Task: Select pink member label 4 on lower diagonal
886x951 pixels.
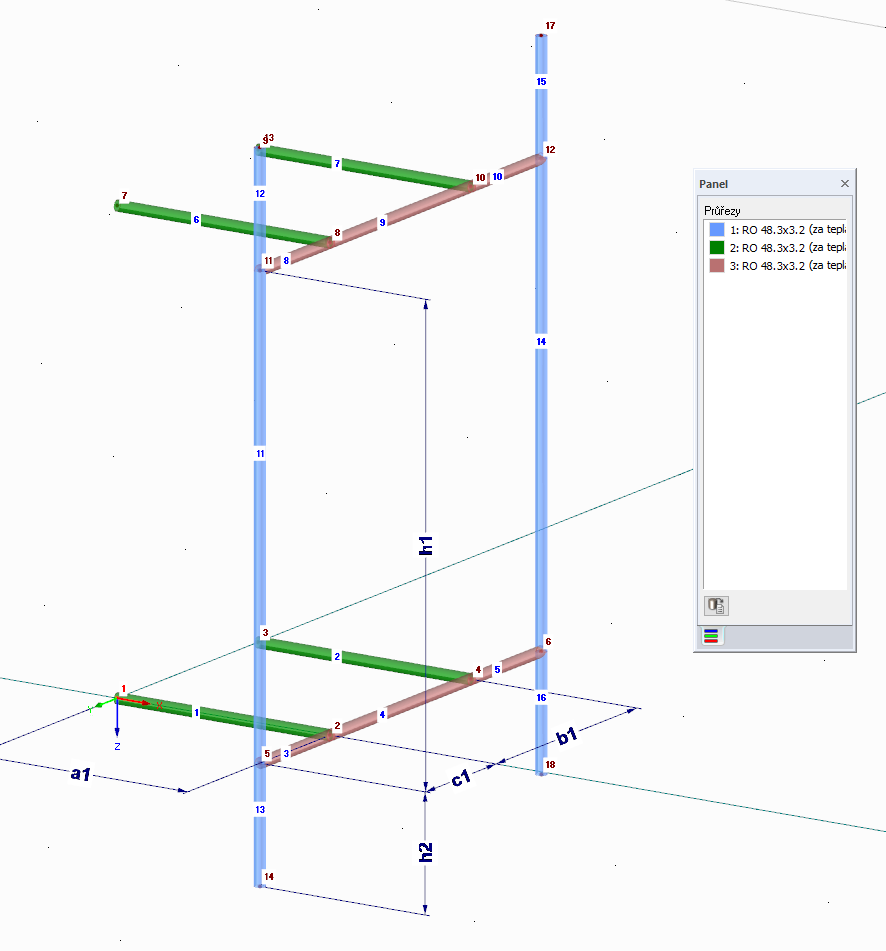Action: tap(382, 714)
